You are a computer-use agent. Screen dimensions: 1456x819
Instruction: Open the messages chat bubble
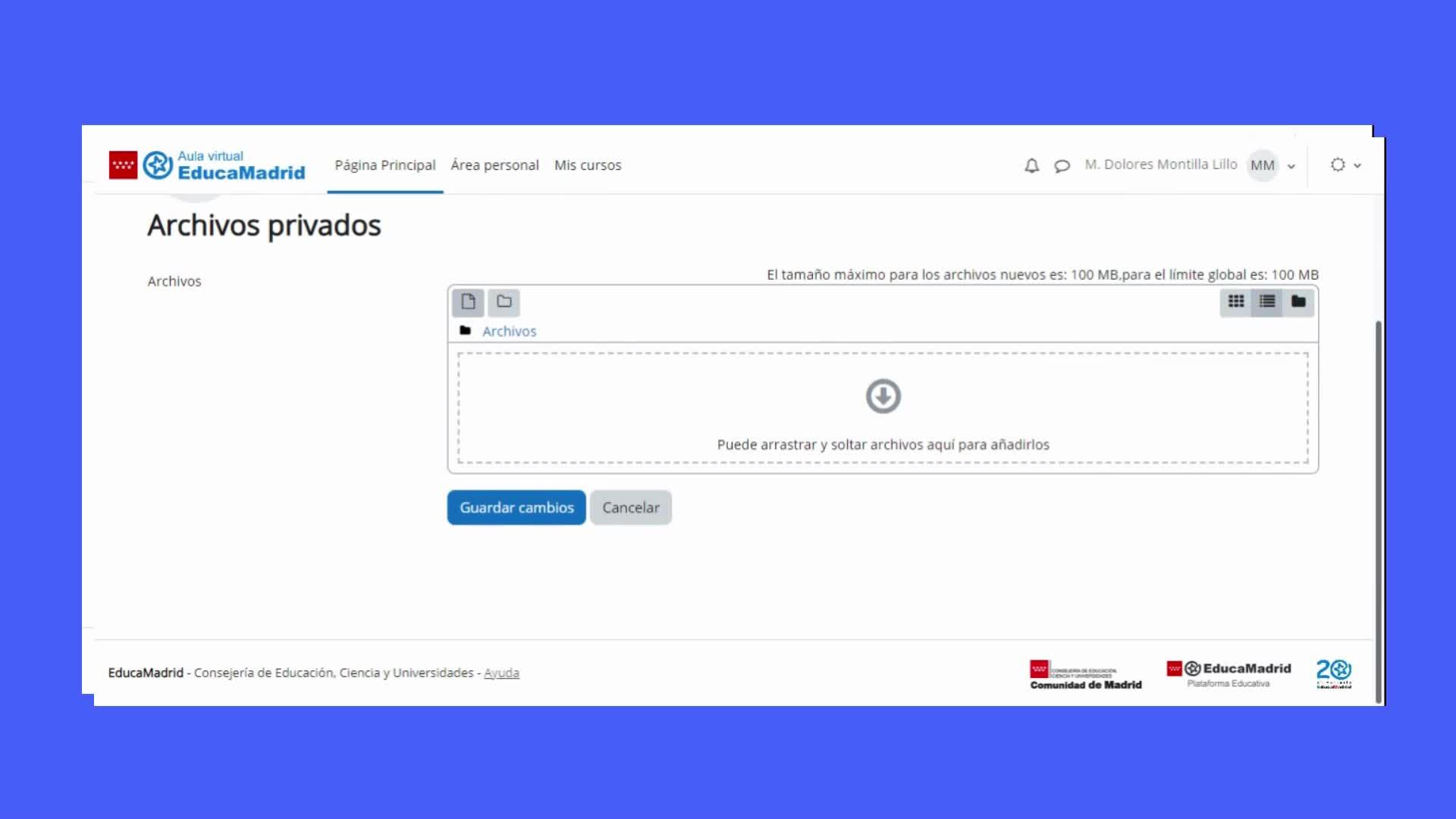tap(1062, 165)
